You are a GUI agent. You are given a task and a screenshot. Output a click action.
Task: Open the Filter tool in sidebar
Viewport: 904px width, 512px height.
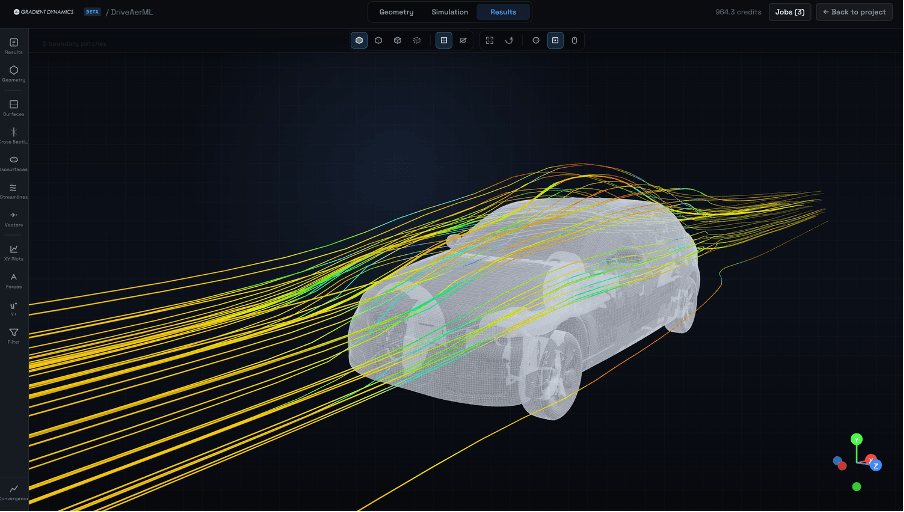[14, 336]
